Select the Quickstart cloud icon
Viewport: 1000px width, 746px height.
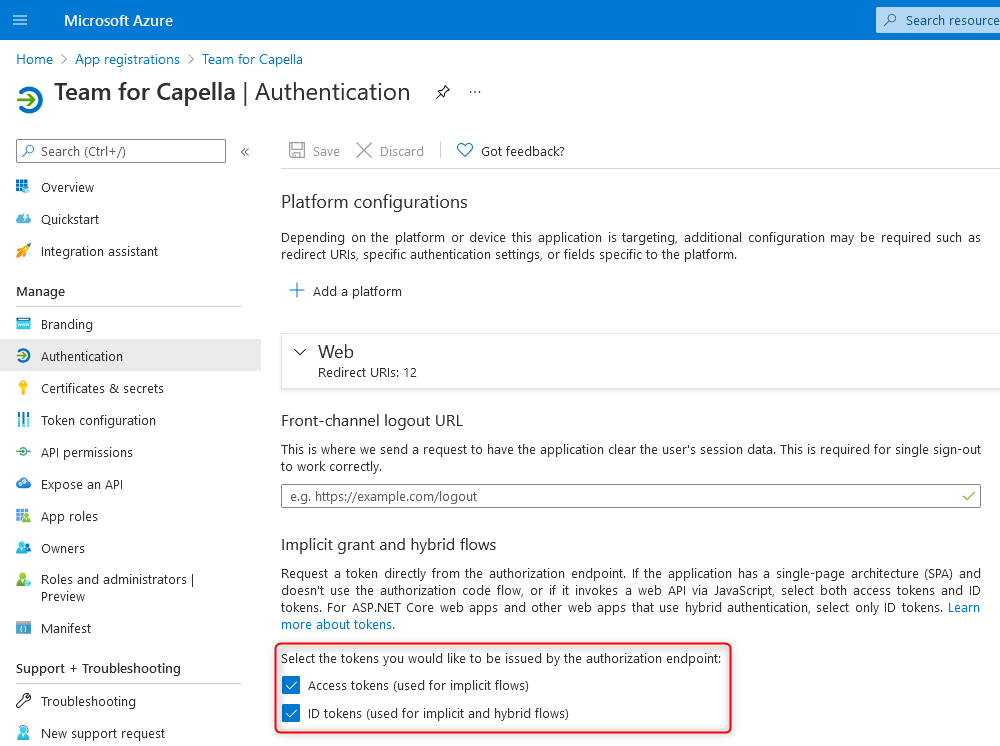click(x=22, y=219)
